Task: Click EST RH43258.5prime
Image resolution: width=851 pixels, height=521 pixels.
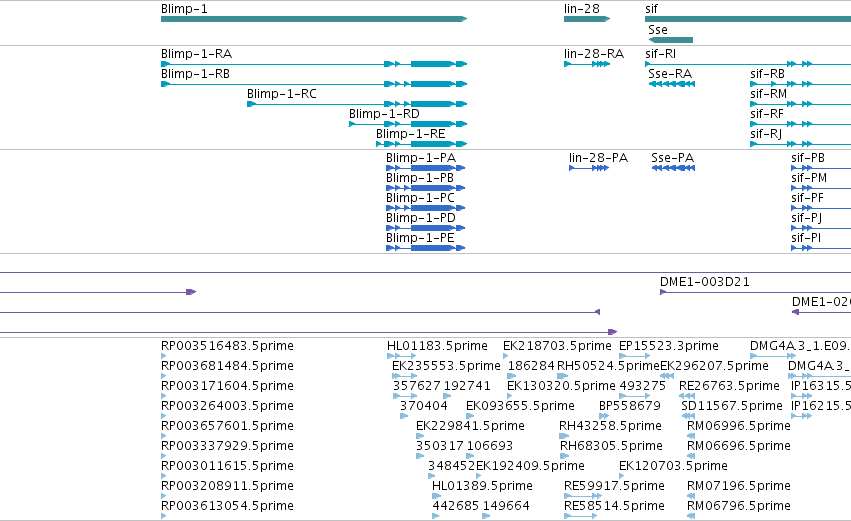Action: pos(611,426)
